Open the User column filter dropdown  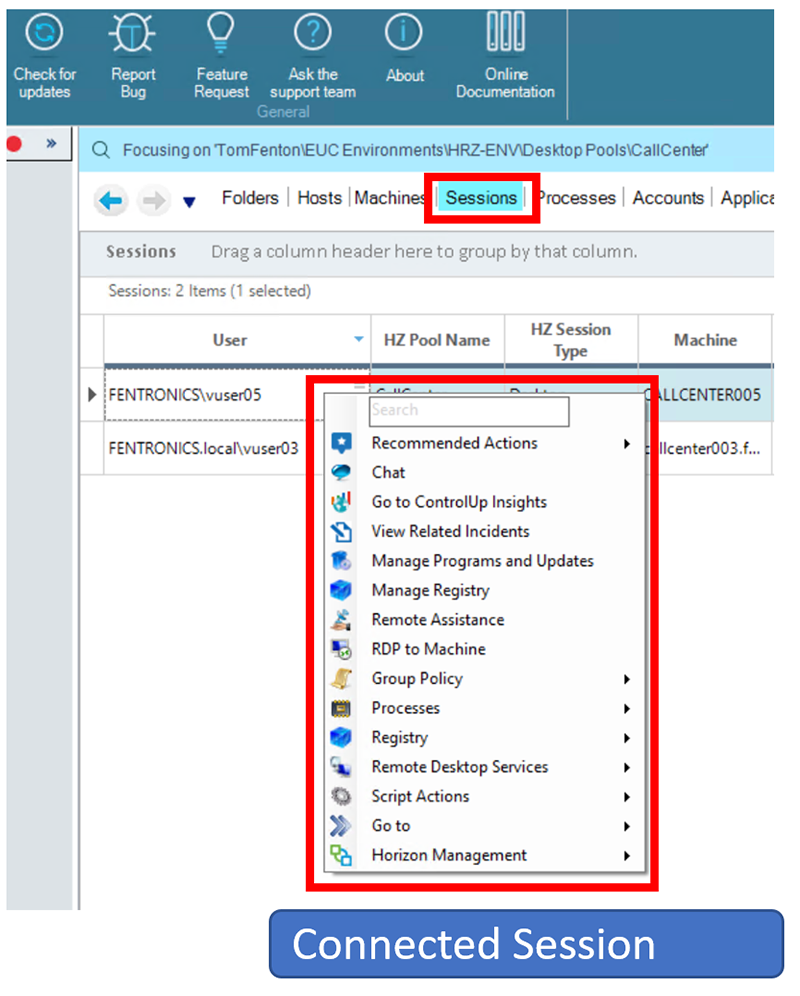pos(359,339)
